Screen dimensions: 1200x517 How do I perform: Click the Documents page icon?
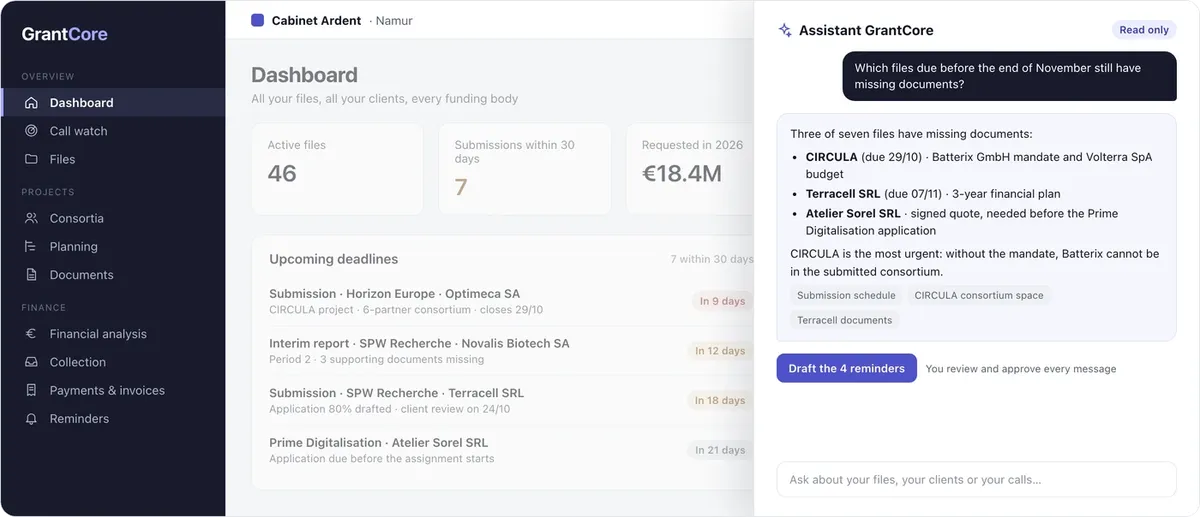pos(31,275)
